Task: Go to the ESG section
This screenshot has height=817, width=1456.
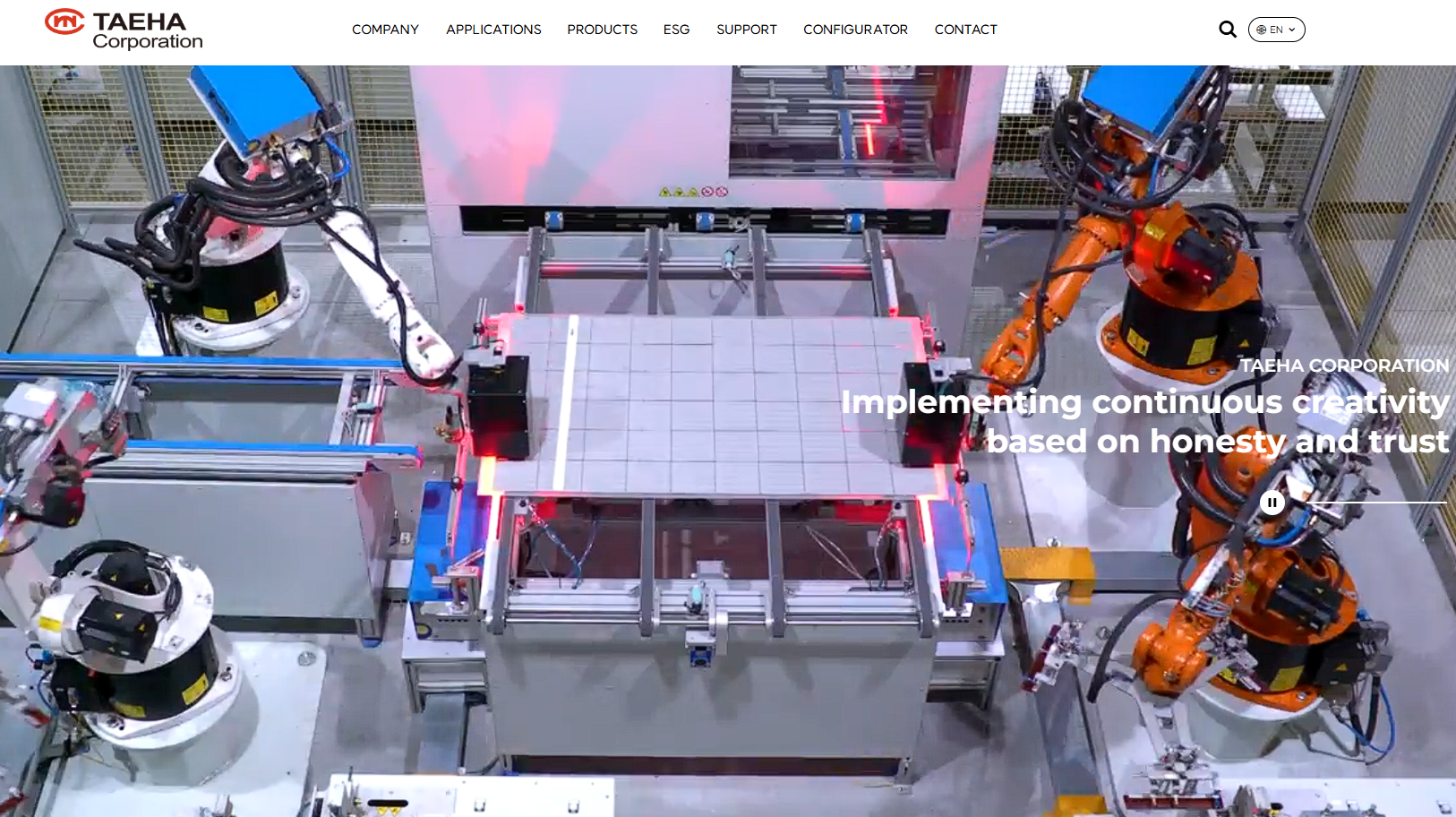Action: point(676,30)
